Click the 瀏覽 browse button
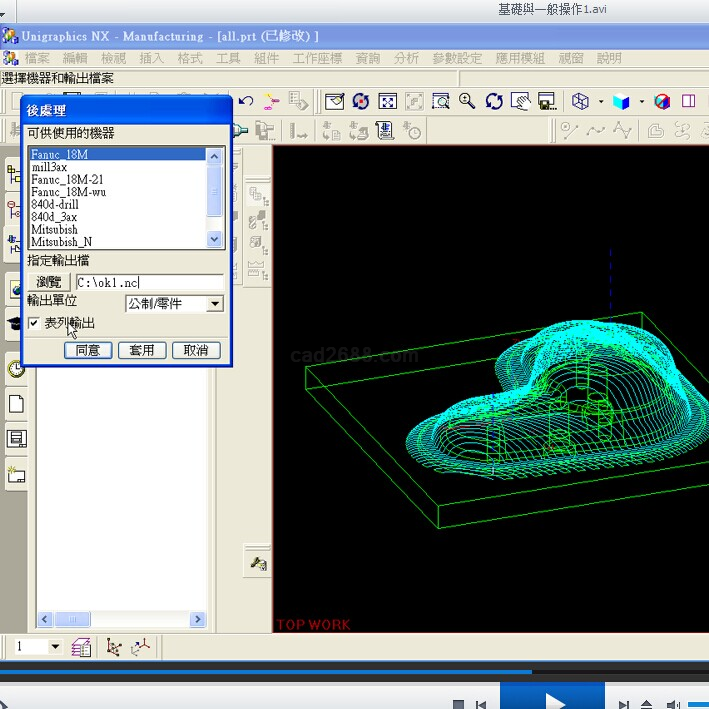Screen dimensions: 709x709 49,283
